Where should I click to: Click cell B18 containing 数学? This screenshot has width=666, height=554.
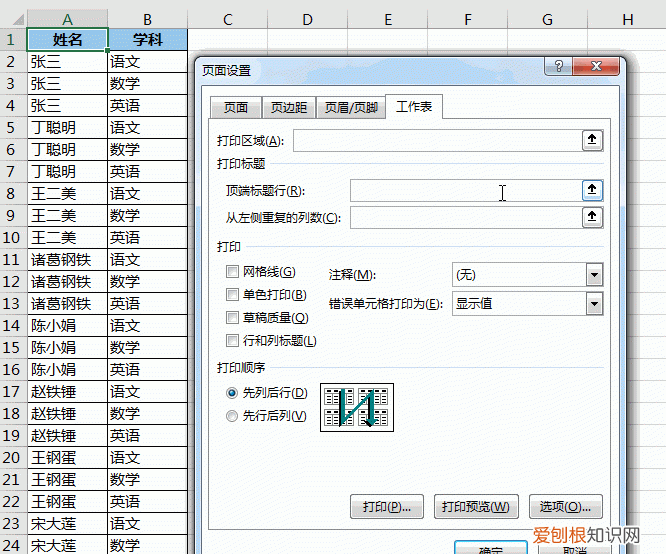147,413
